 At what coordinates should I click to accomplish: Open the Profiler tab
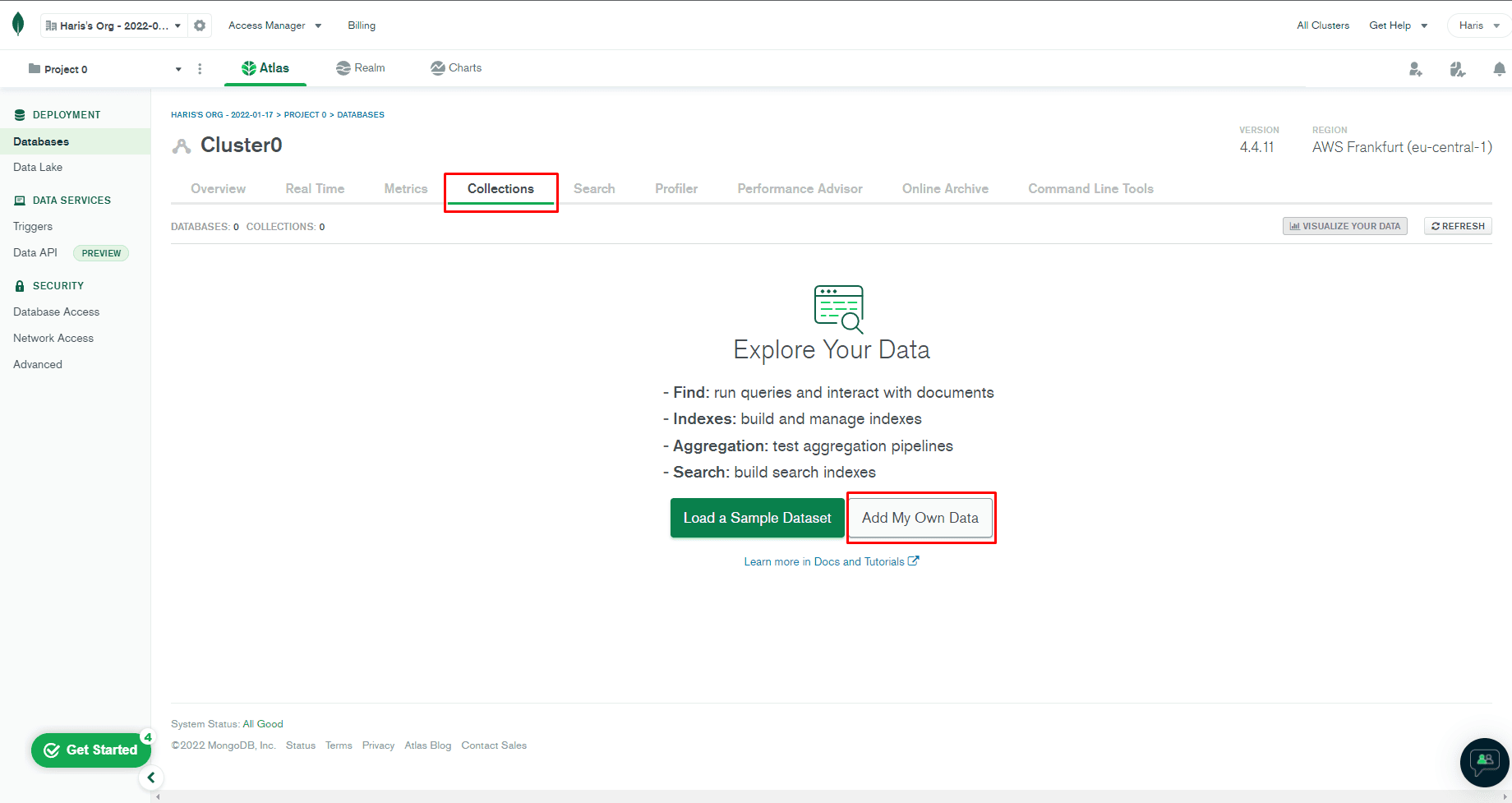pyautogui.click(x=676, y=189)
